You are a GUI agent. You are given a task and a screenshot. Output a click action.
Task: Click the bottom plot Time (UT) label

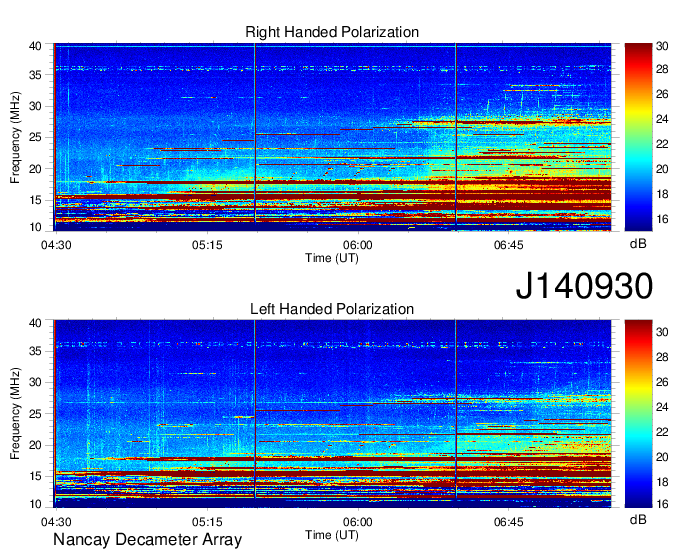pyautogui.click(x=332, y=535)
